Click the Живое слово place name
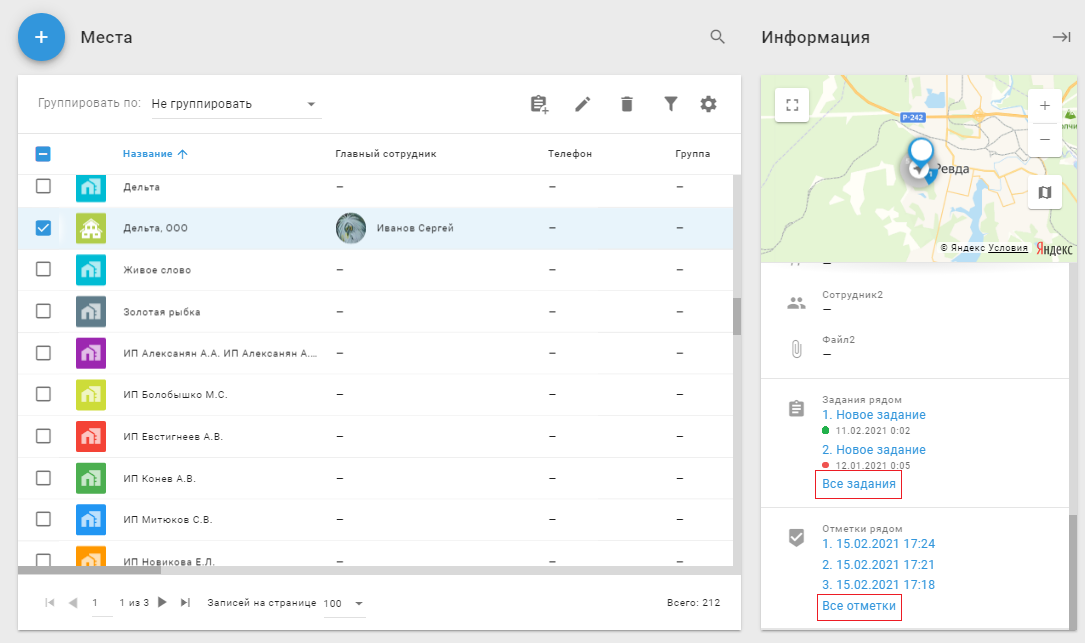The height and width of the screenshot is (643, 1085). coord(157,270)
